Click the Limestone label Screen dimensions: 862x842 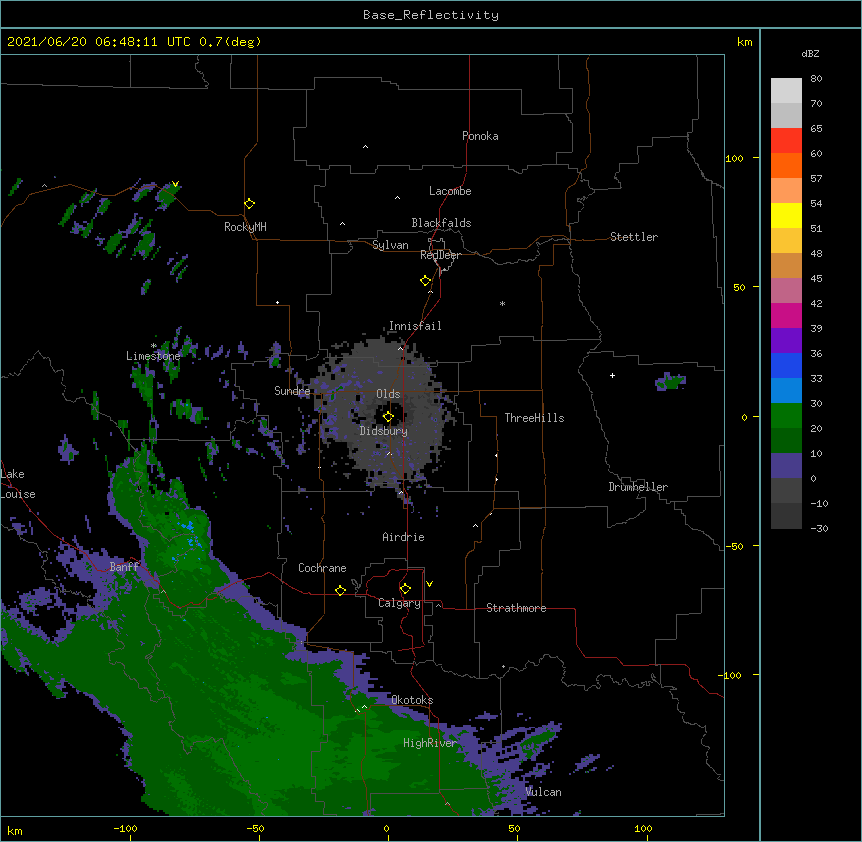tap(153, 356)
